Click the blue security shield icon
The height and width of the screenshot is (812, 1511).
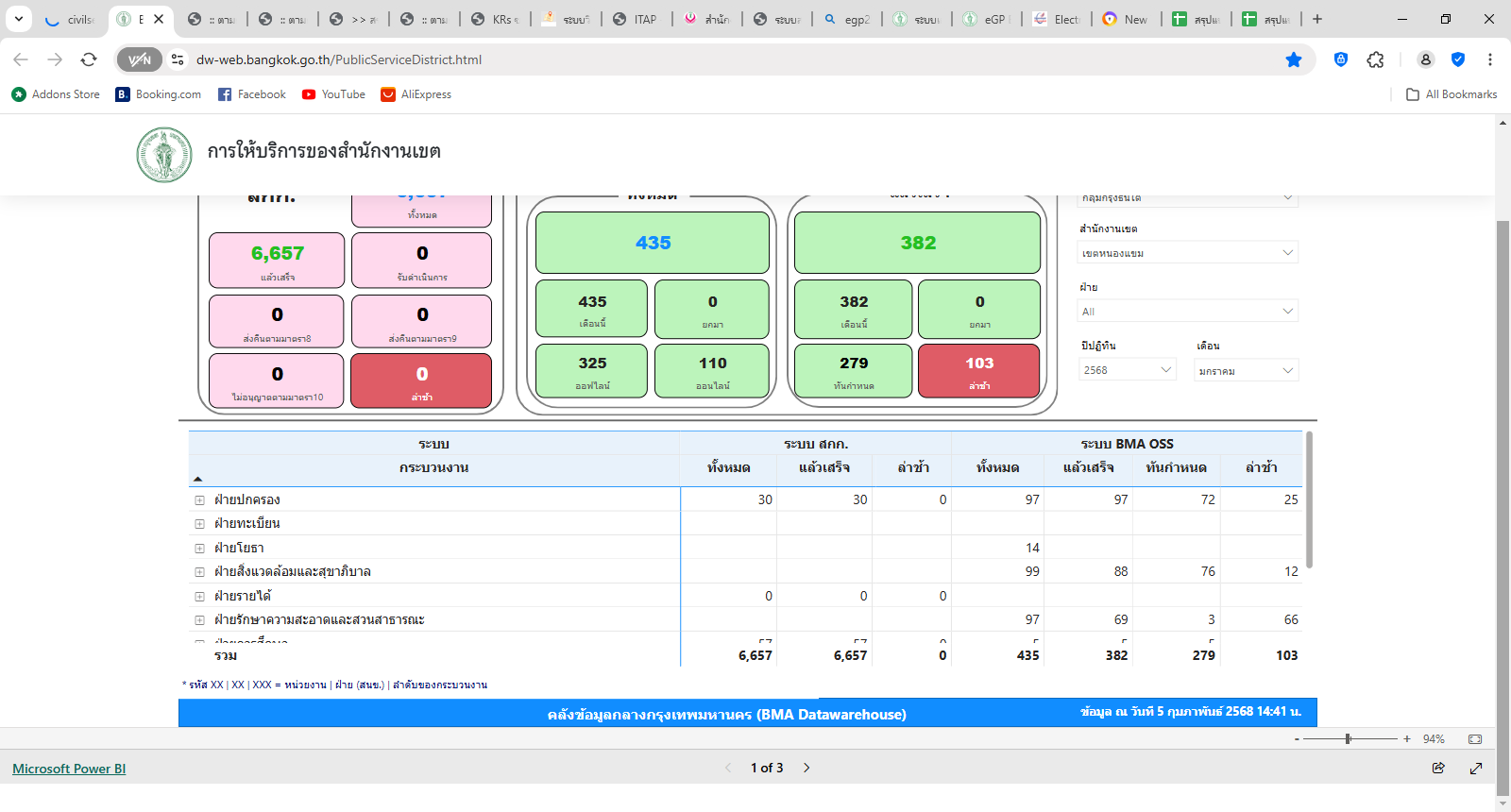click(1458, 59)
